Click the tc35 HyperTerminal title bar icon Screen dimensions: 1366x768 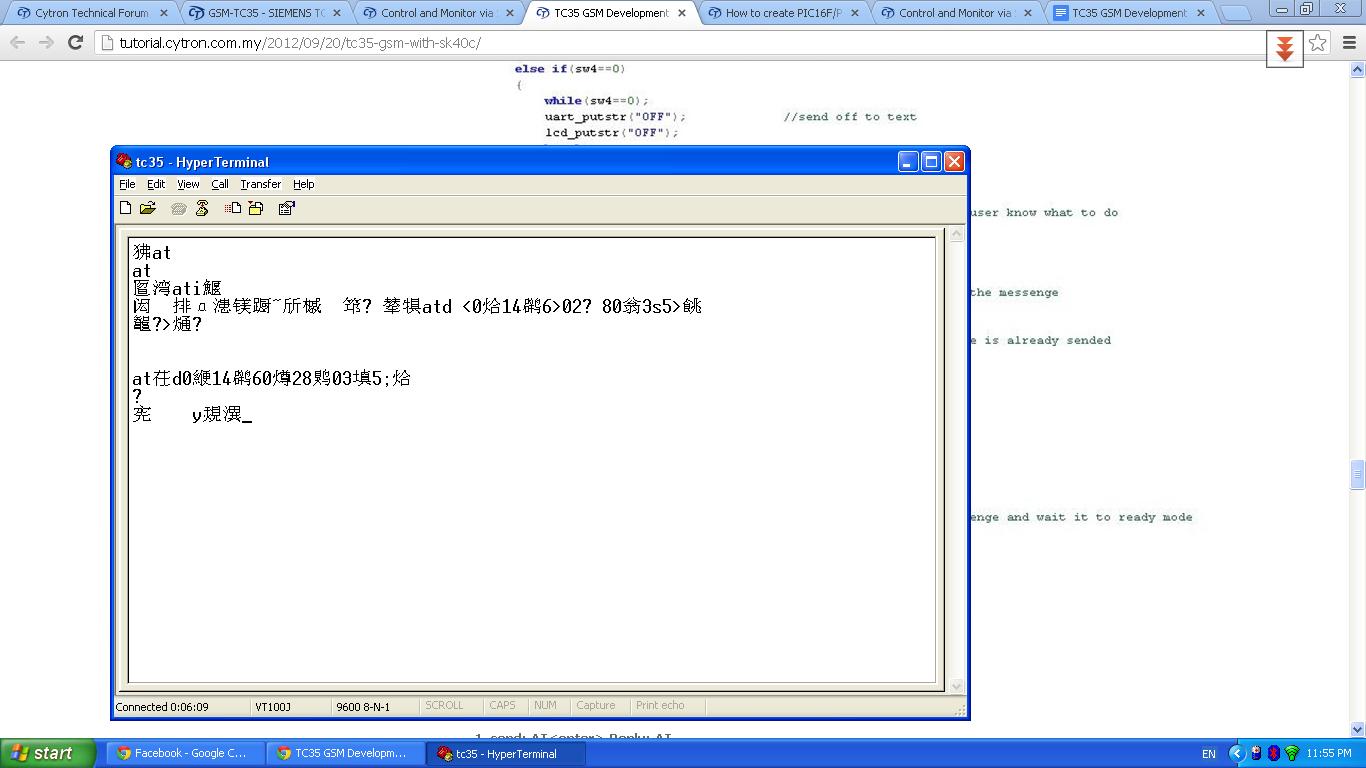[x=124, y=161]
